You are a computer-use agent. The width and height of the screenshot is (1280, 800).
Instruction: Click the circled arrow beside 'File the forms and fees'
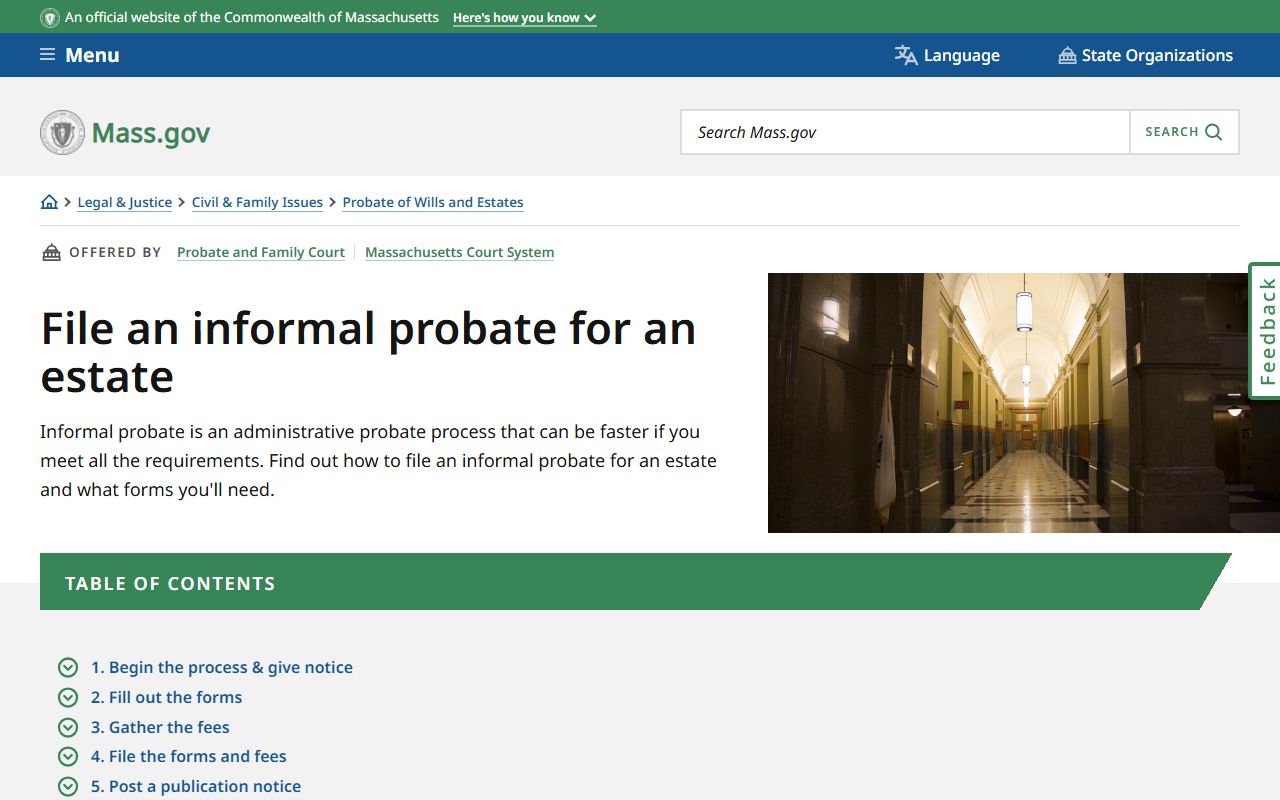(x=68, y=756)
